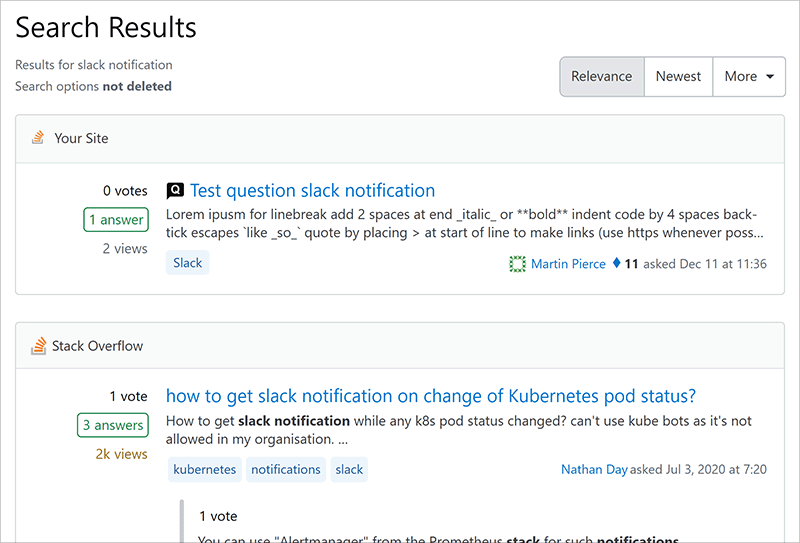Open the Kubernetes pod status question

coord(430,395)
